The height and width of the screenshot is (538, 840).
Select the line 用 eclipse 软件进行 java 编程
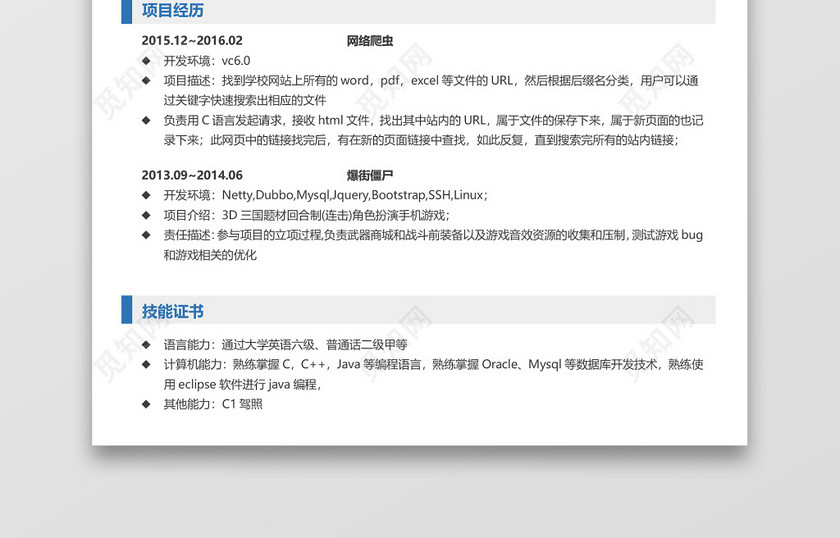[242, 384]
